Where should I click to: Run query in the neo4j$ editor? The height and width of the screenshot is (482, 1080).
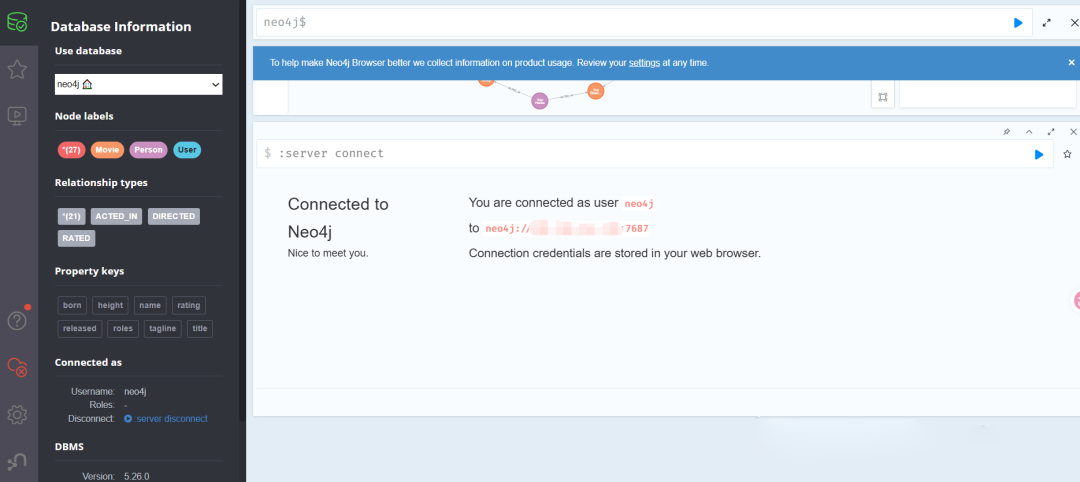(x=1018, y=23)
